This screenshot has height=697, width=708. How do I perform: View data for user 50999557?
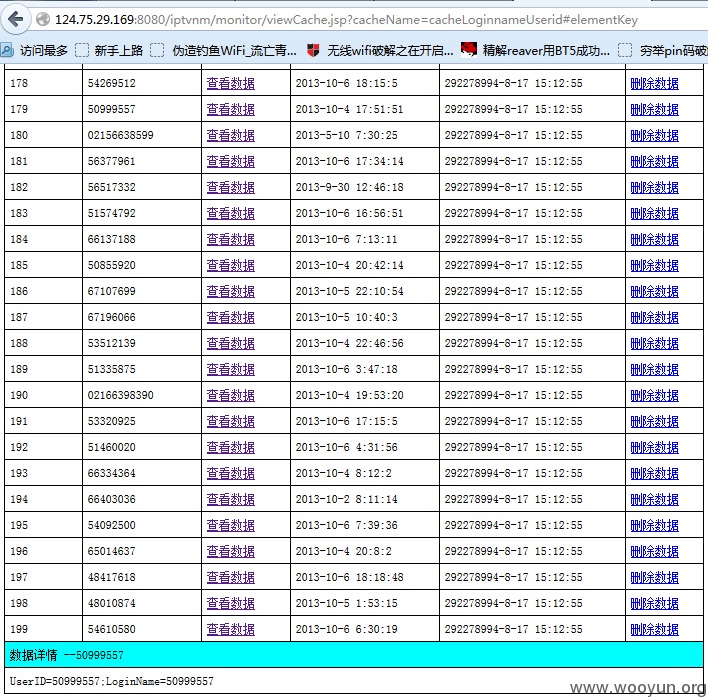(230, 109)
